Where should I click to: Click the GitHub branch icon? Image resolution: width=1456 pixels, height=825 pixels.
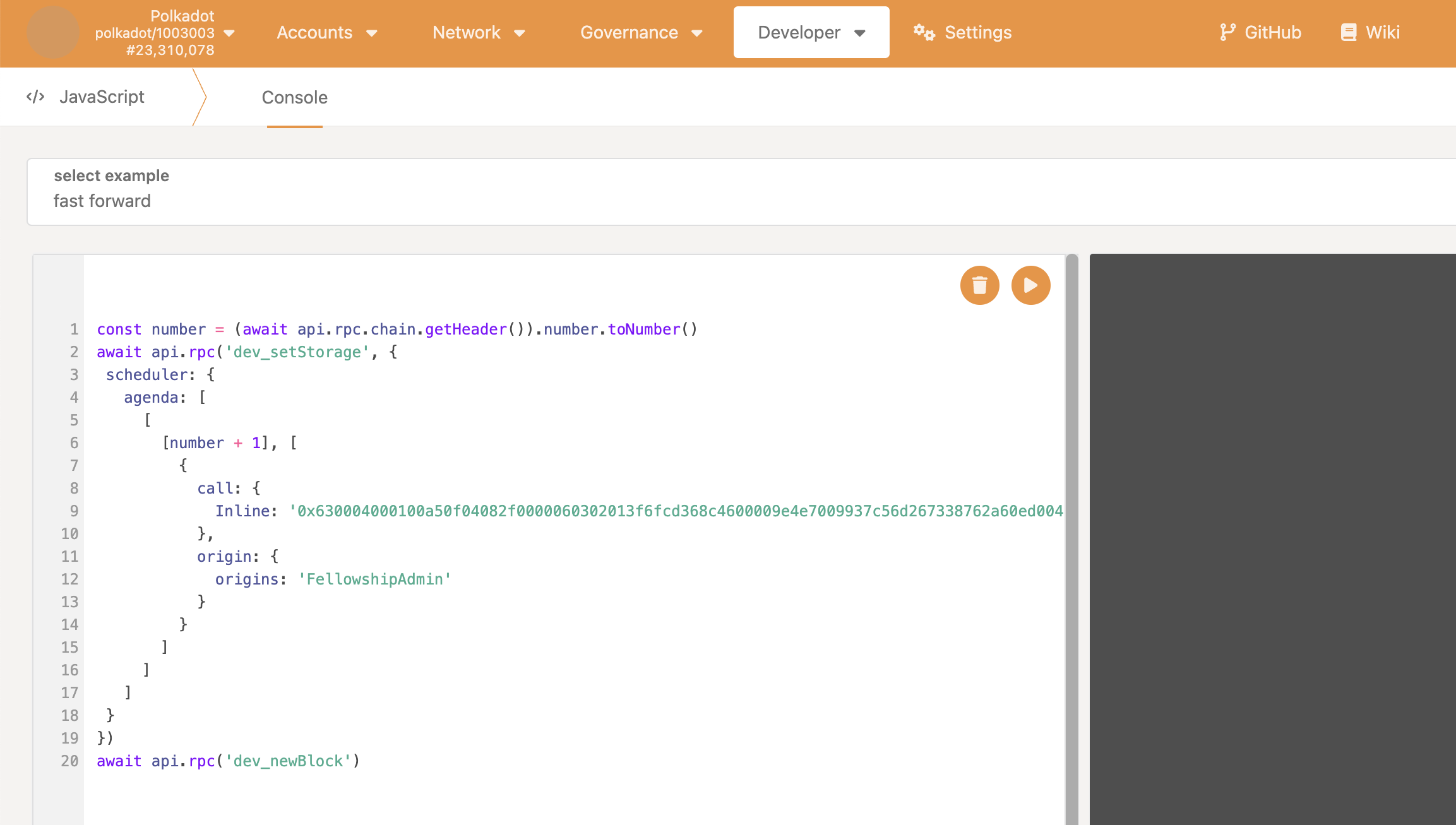pos(1227,32)
